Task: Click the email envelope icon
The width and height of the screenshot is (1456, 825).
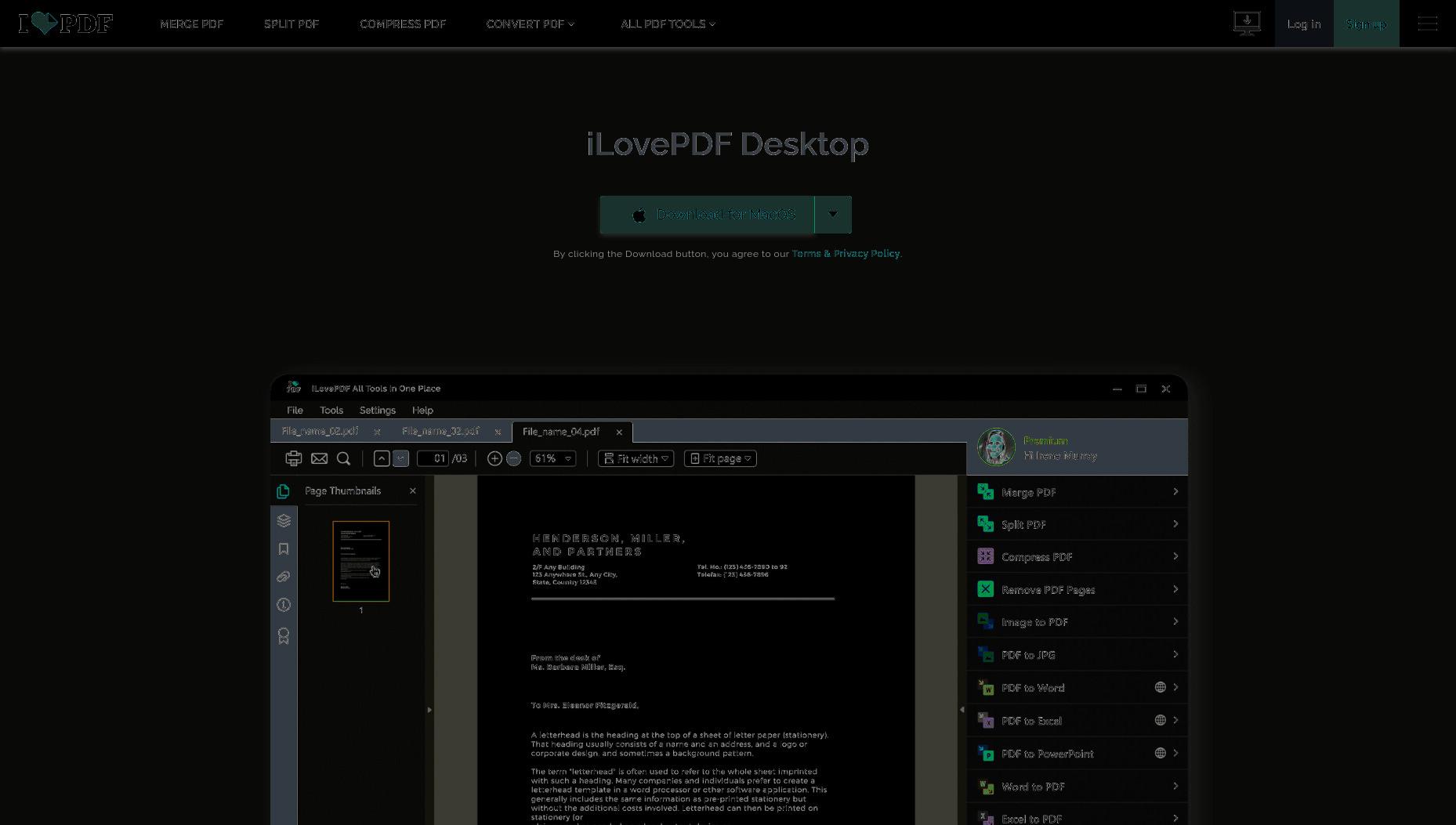Action: 319,459
